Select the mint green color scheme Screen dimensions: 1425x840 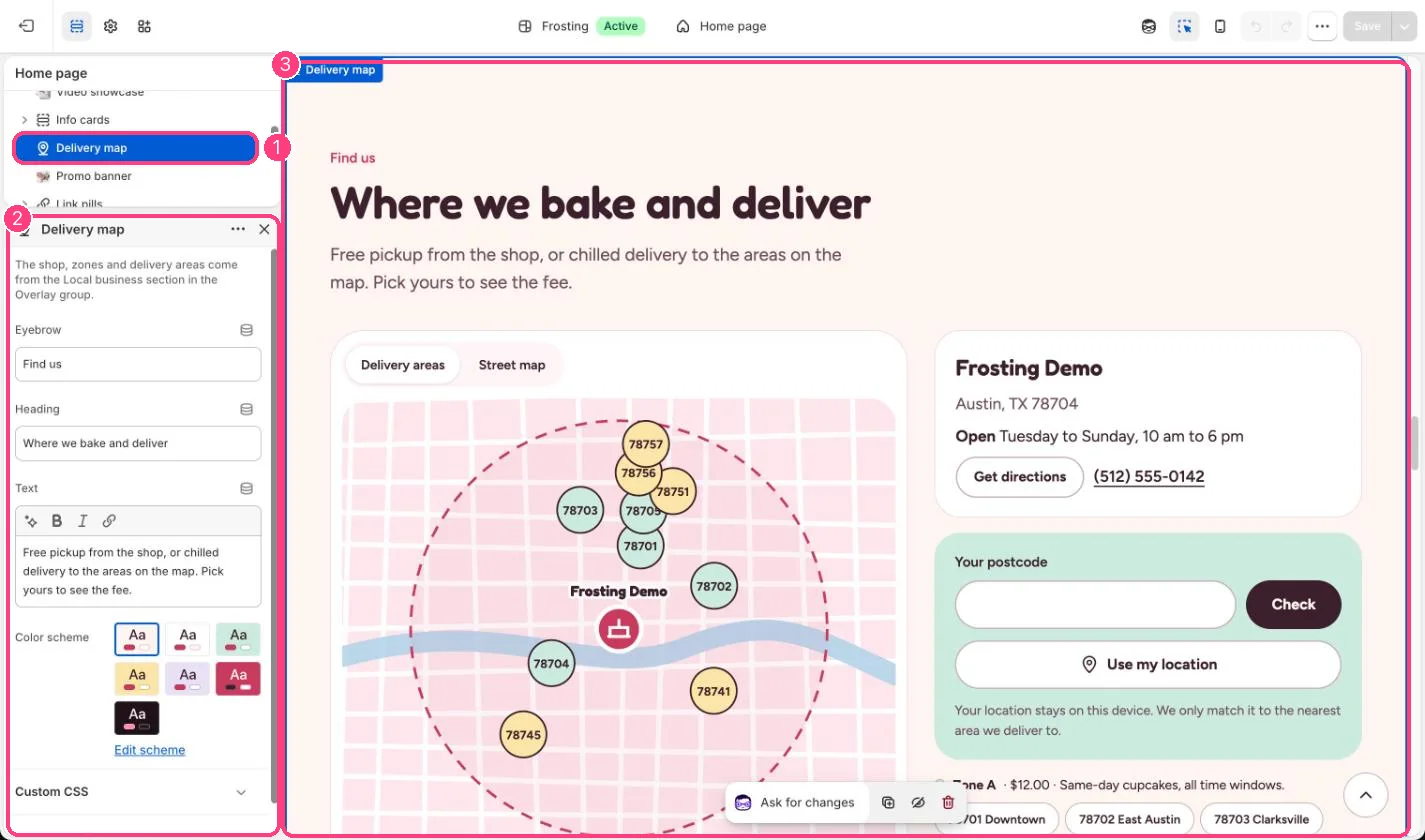(238, 639)
